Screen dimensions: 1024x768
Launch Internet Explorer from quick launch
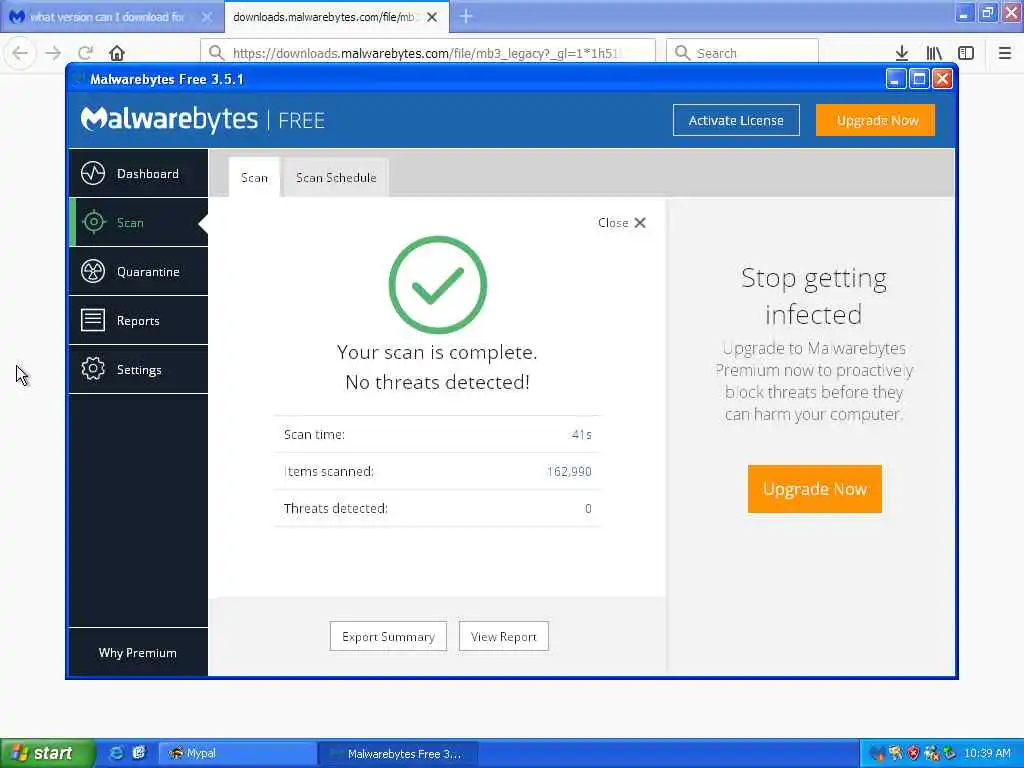click(x=116, y=753)
